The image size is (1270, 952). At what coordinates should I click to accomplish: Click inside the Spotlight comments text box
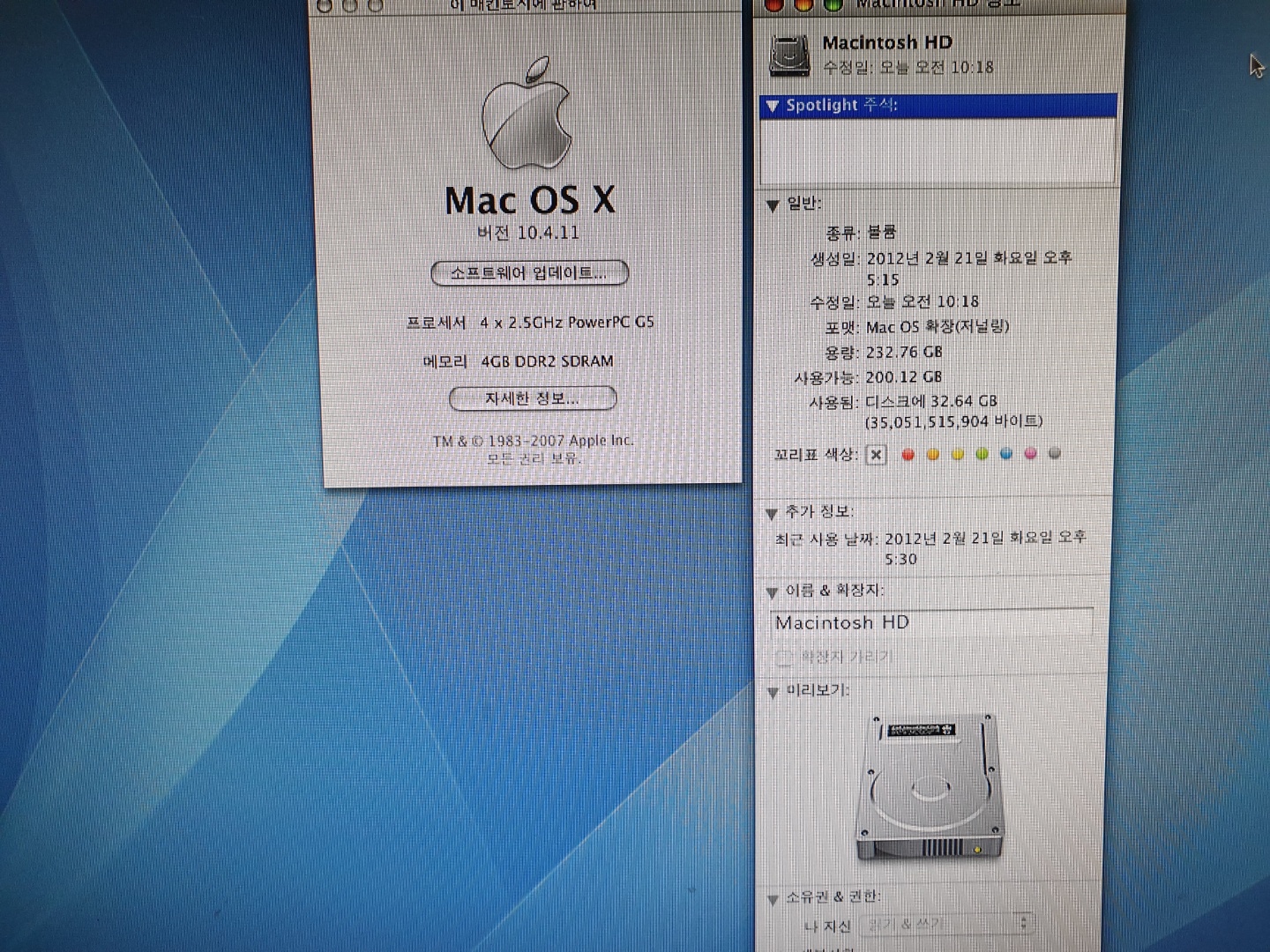(938, 150)
